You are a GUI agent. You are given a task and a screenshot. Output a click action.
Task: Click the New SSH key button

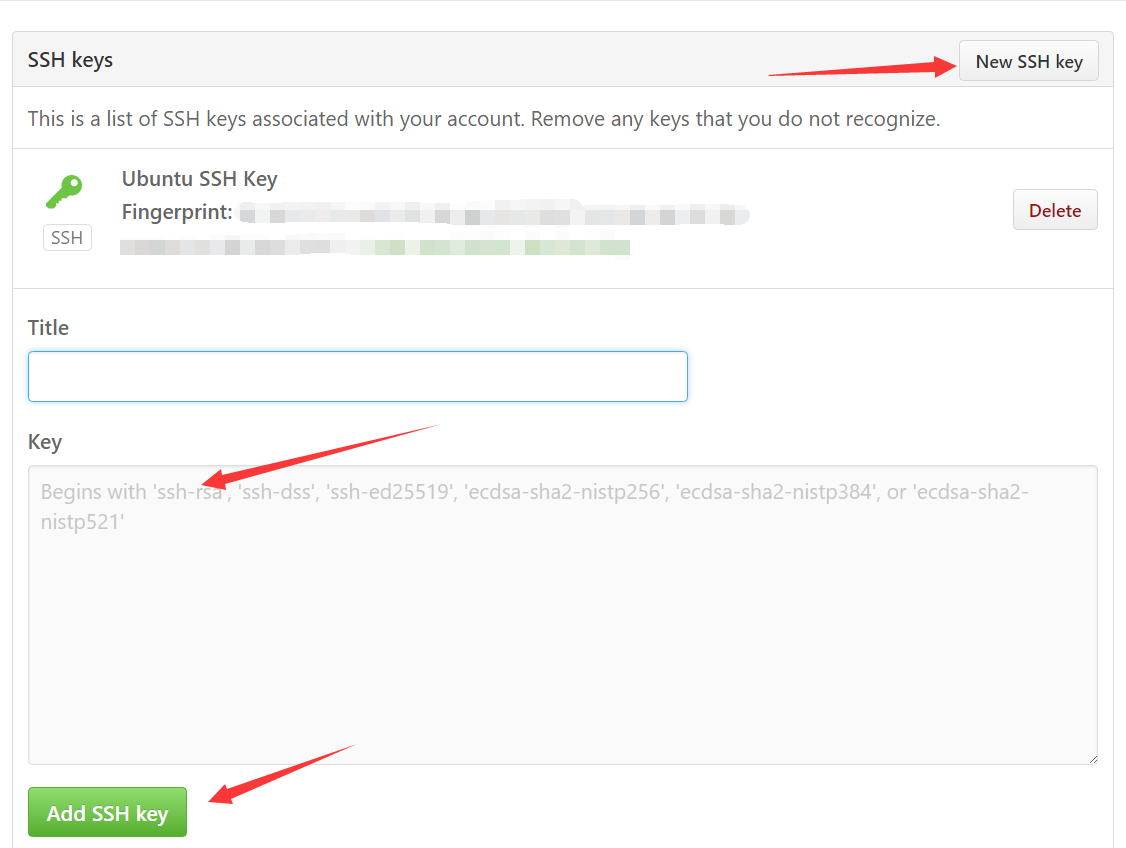click(1028, 61)
